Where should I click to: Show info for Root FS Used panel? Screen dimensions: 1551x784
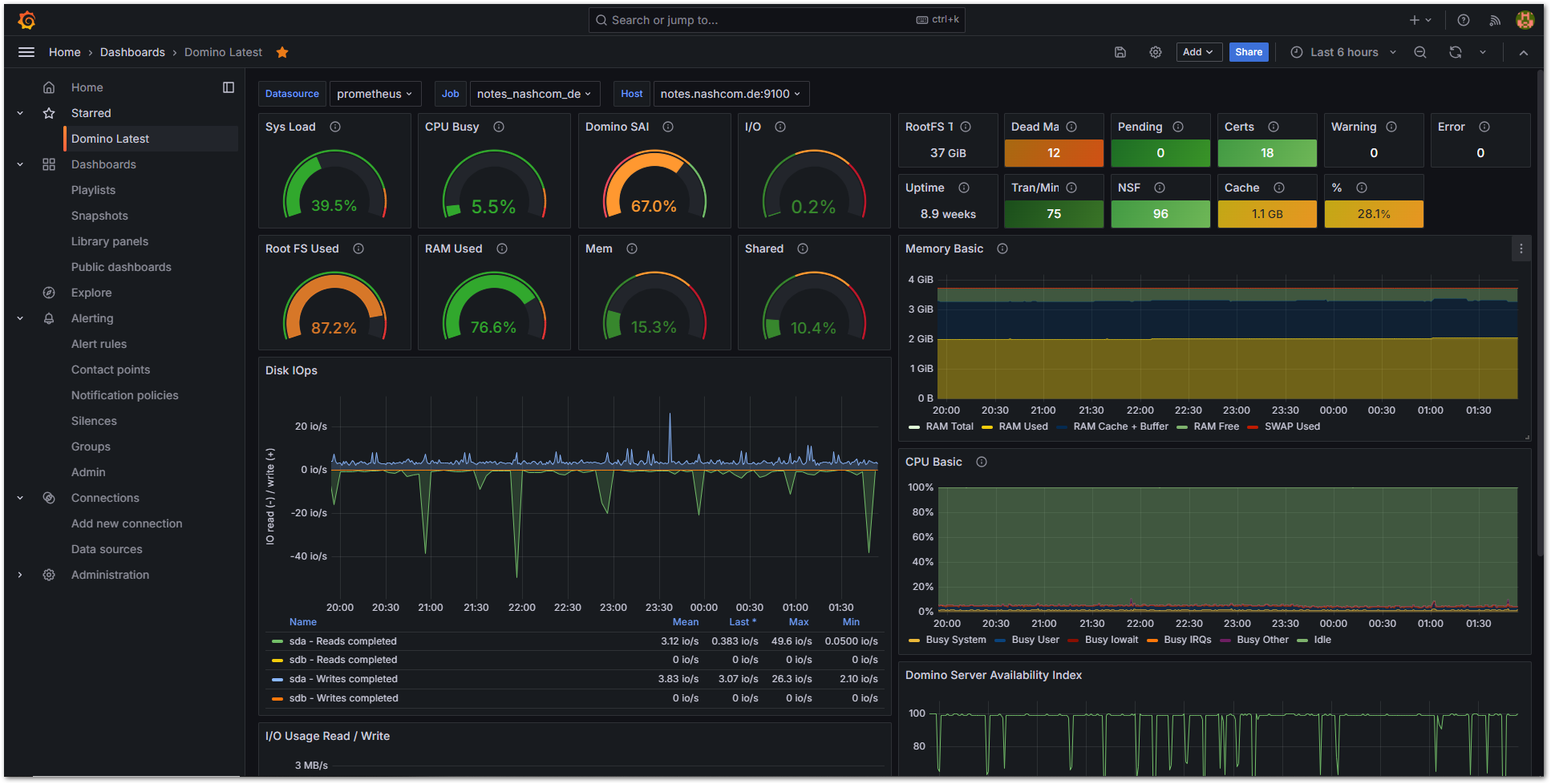pos(358,249)
